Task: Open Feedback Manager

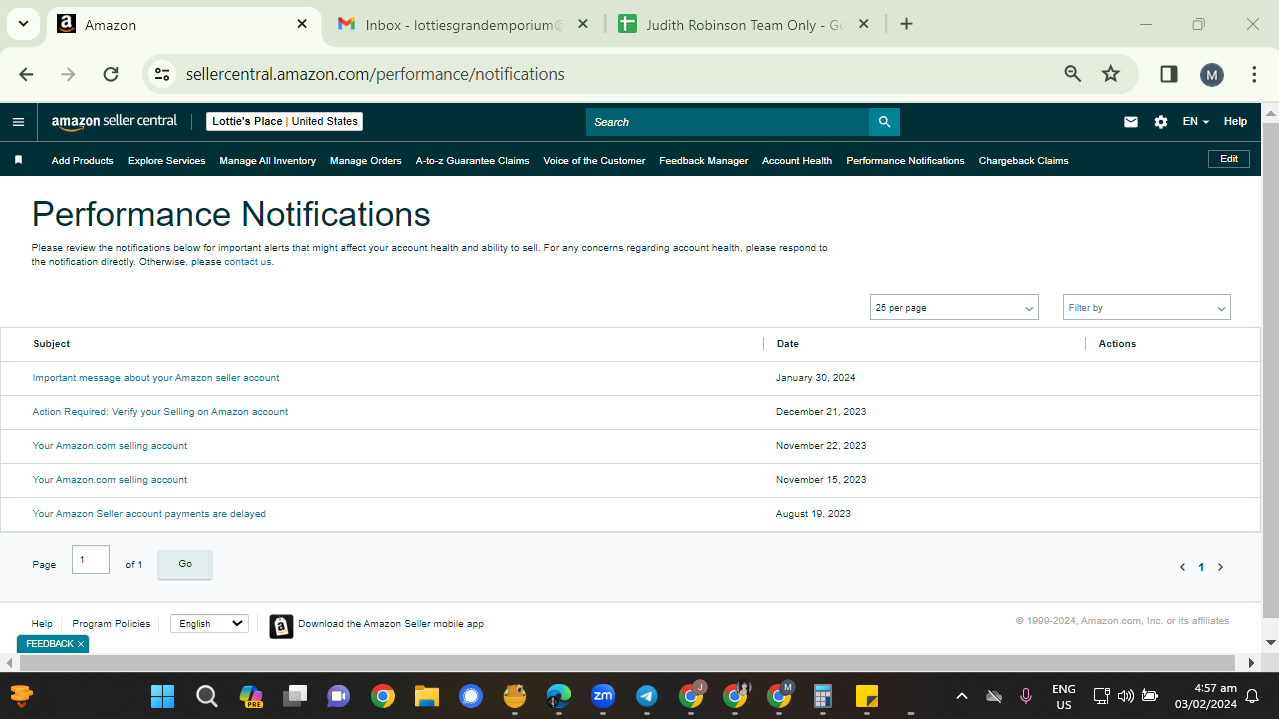Action: tap(704, 160)
